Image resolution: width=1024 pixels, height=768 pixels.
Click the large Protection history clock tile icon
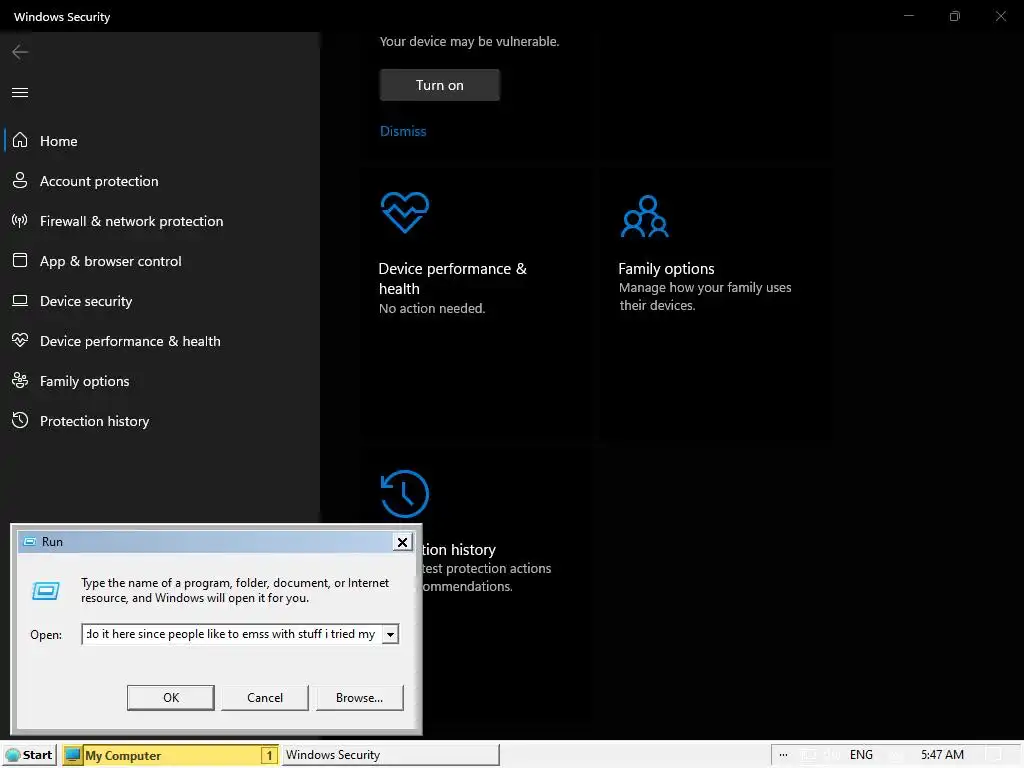[405, 494]
